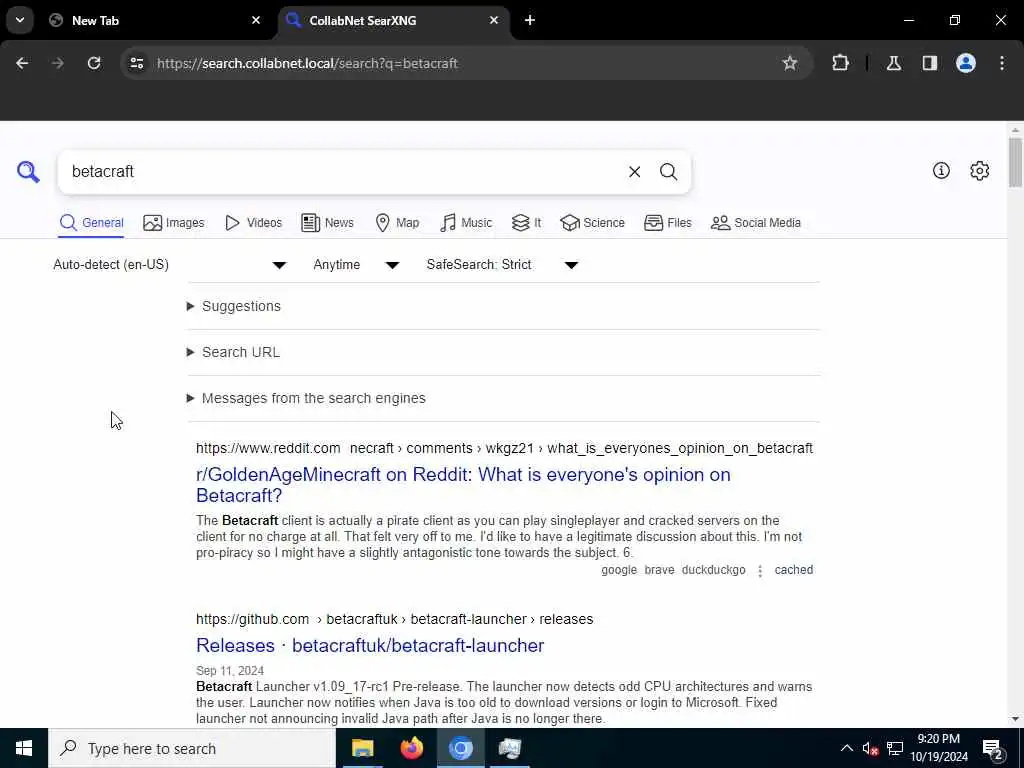This screenshot has width=1024, height=768.
Task: Switch to the Files category
Action: [667, 223]
